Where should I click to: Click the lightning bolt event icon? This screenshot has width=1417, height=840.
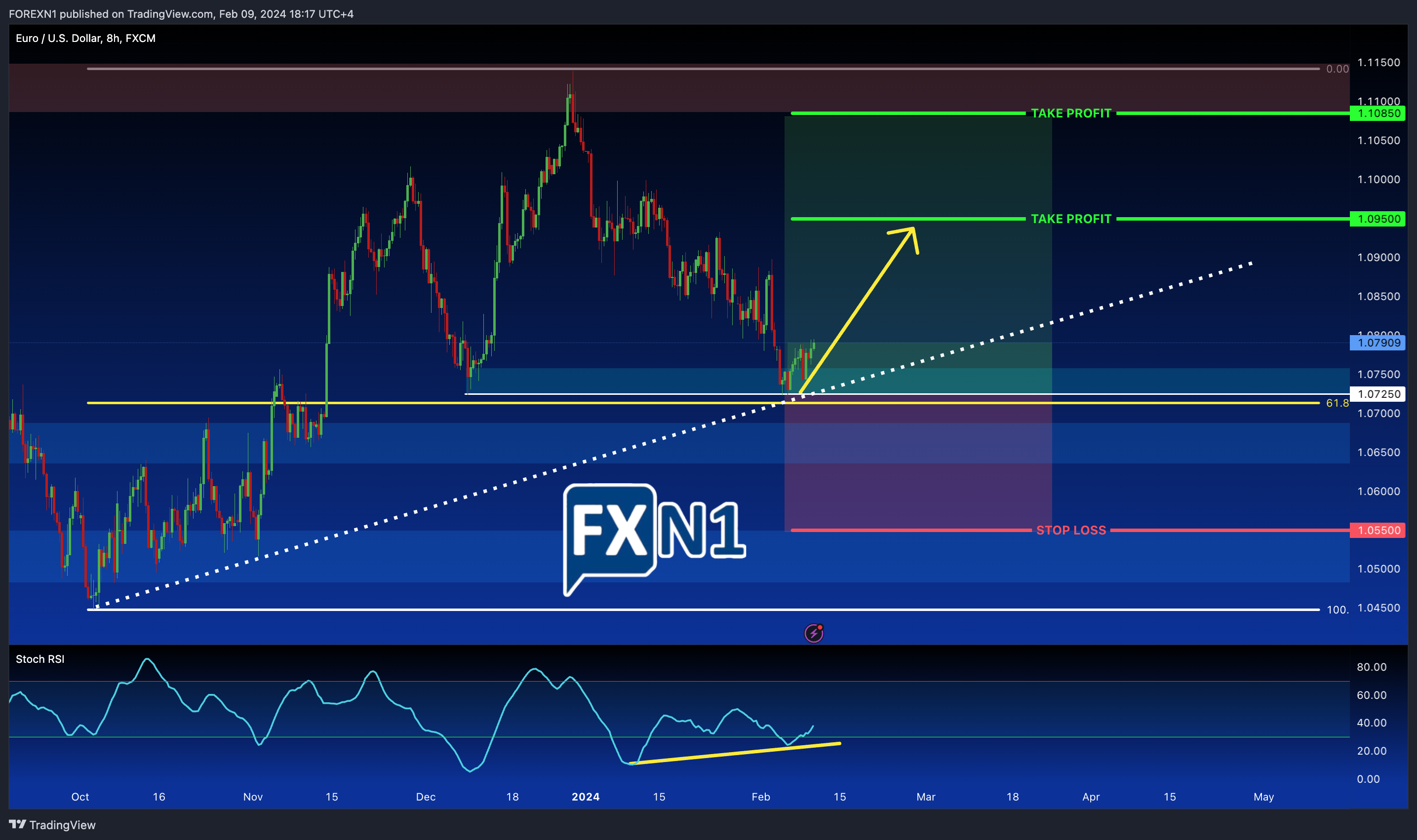(814, 633)
